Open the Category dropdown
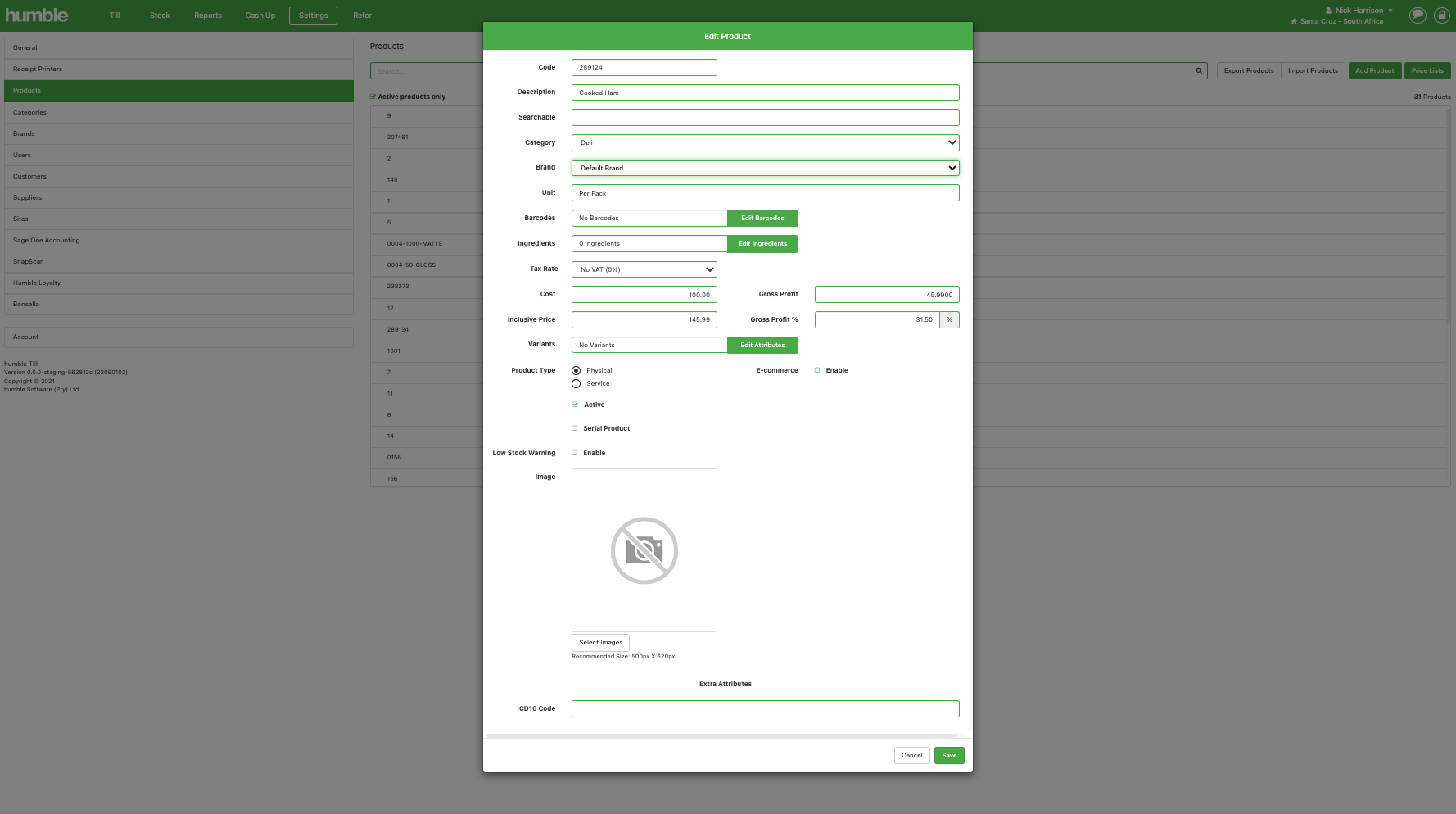Viewport: 1456px width, 814px height. click(765, 142)
